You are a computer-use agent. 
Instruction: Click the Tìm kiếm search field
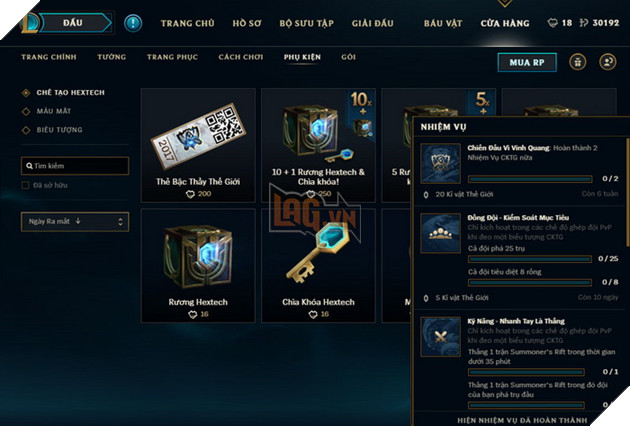[75, 166]
